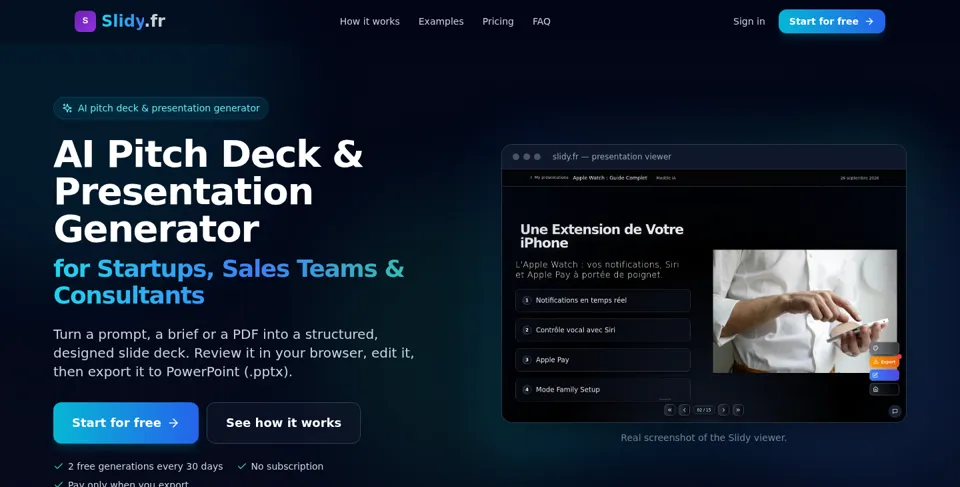Click the checkmark beside No subscription
960x487 pixels.
coord(242,466)
